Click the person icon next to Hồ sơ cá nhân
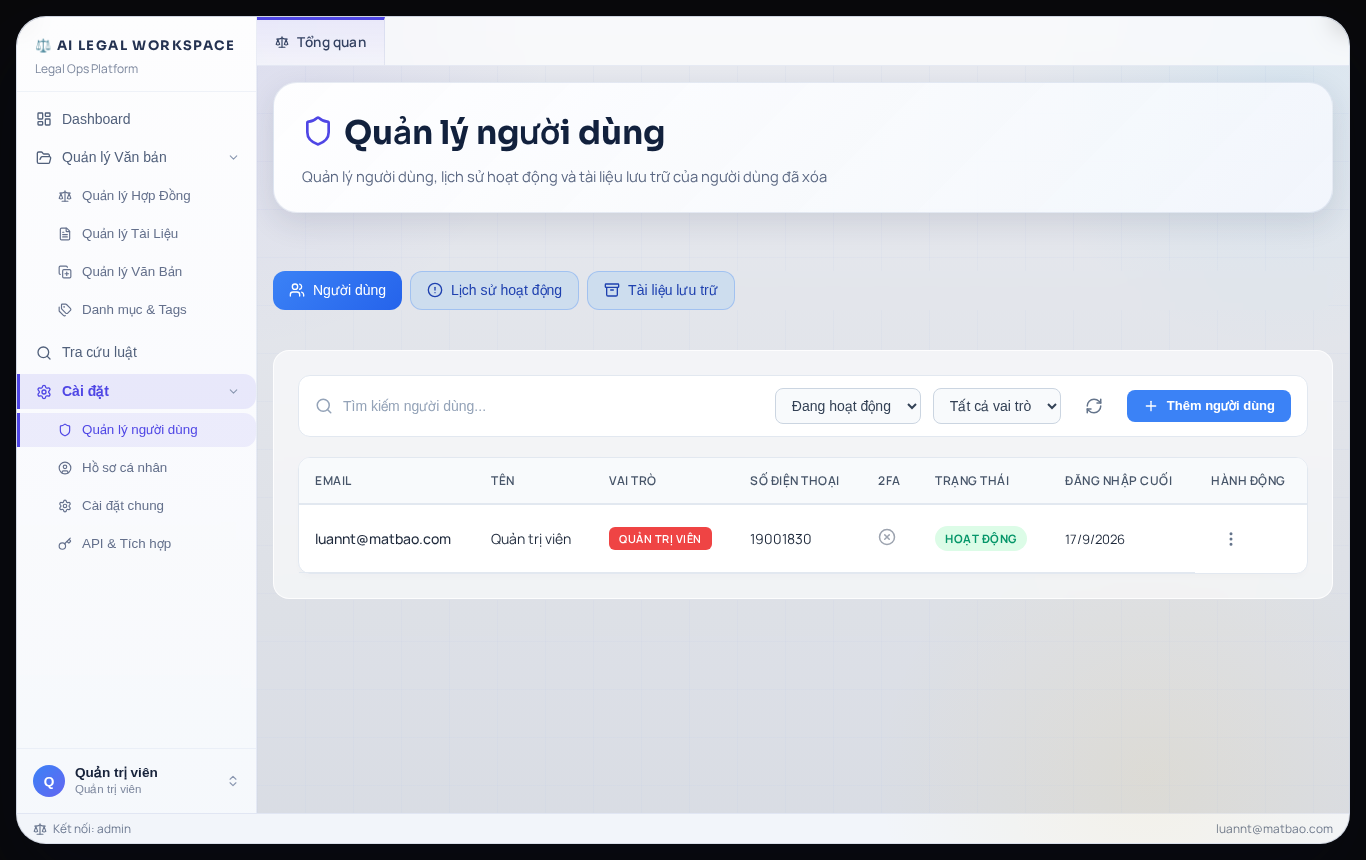The height and width of the screenshot is (860, 1366). pos(65,468)
